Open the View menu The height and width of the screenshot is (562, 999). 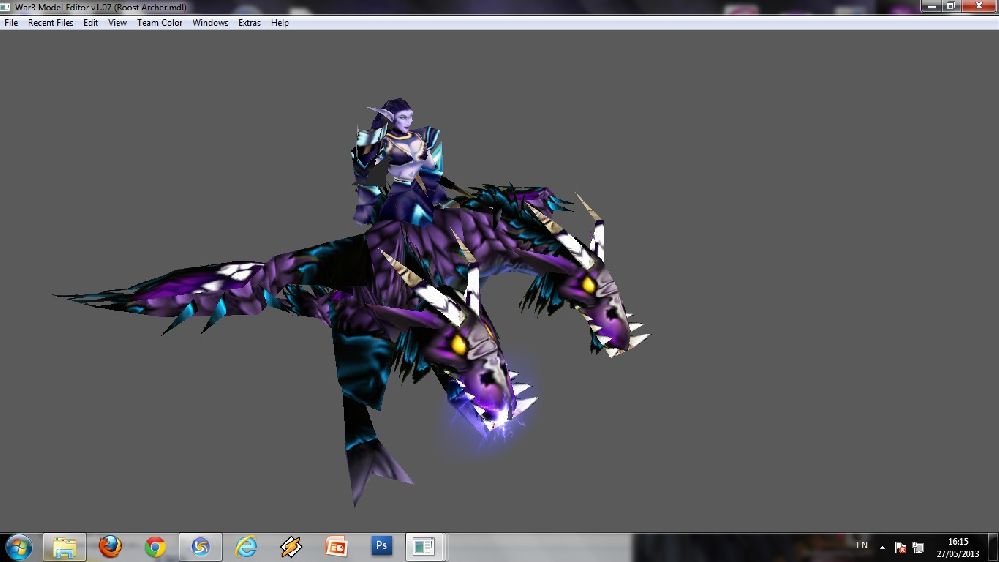click(x=117, y=22)
